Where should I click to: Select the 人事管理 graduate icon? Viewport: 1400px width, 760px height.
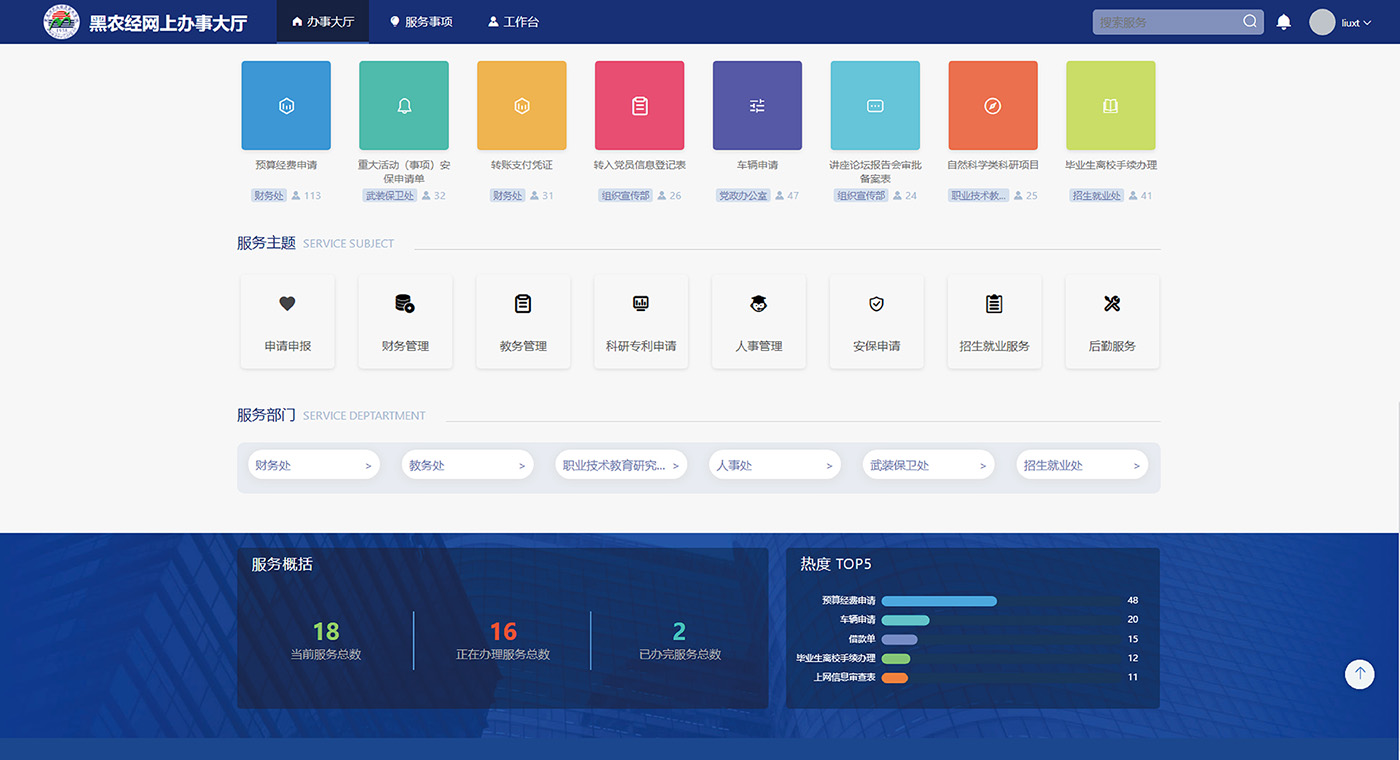pyautogui.click(x=758, y=304)
